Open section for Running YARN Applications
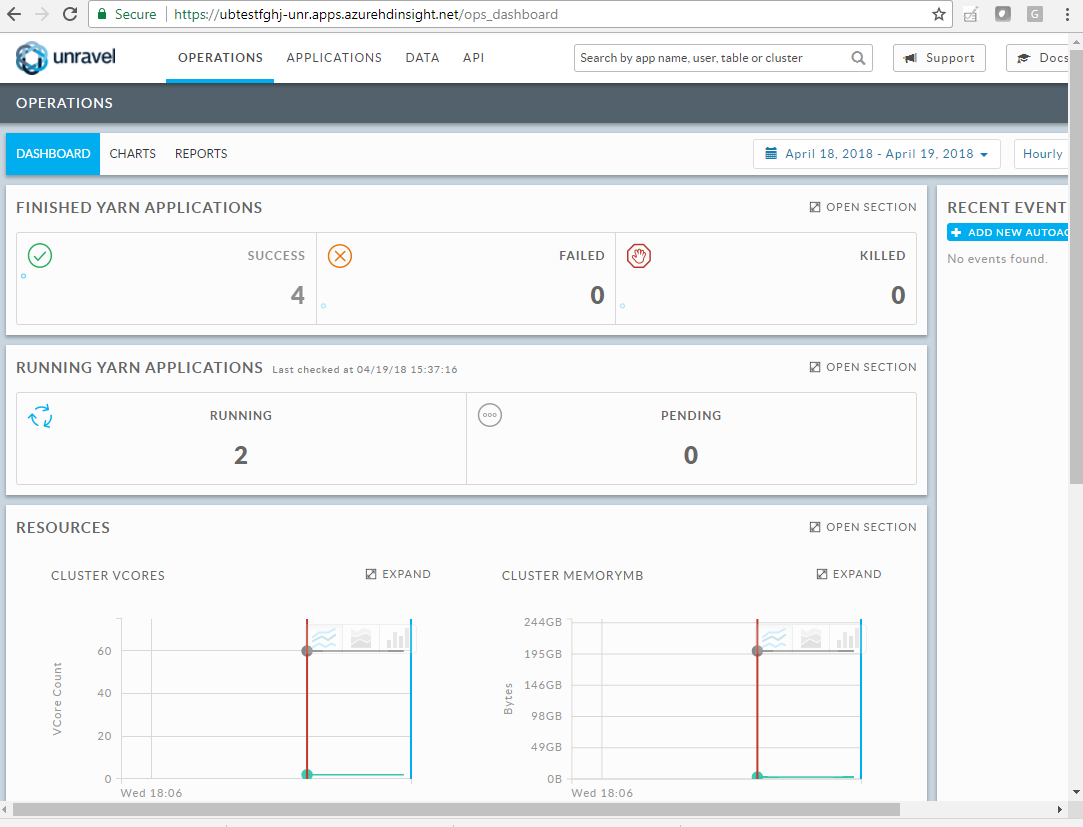The height and width of the screenshot is (827, 1083). (863, 367)
